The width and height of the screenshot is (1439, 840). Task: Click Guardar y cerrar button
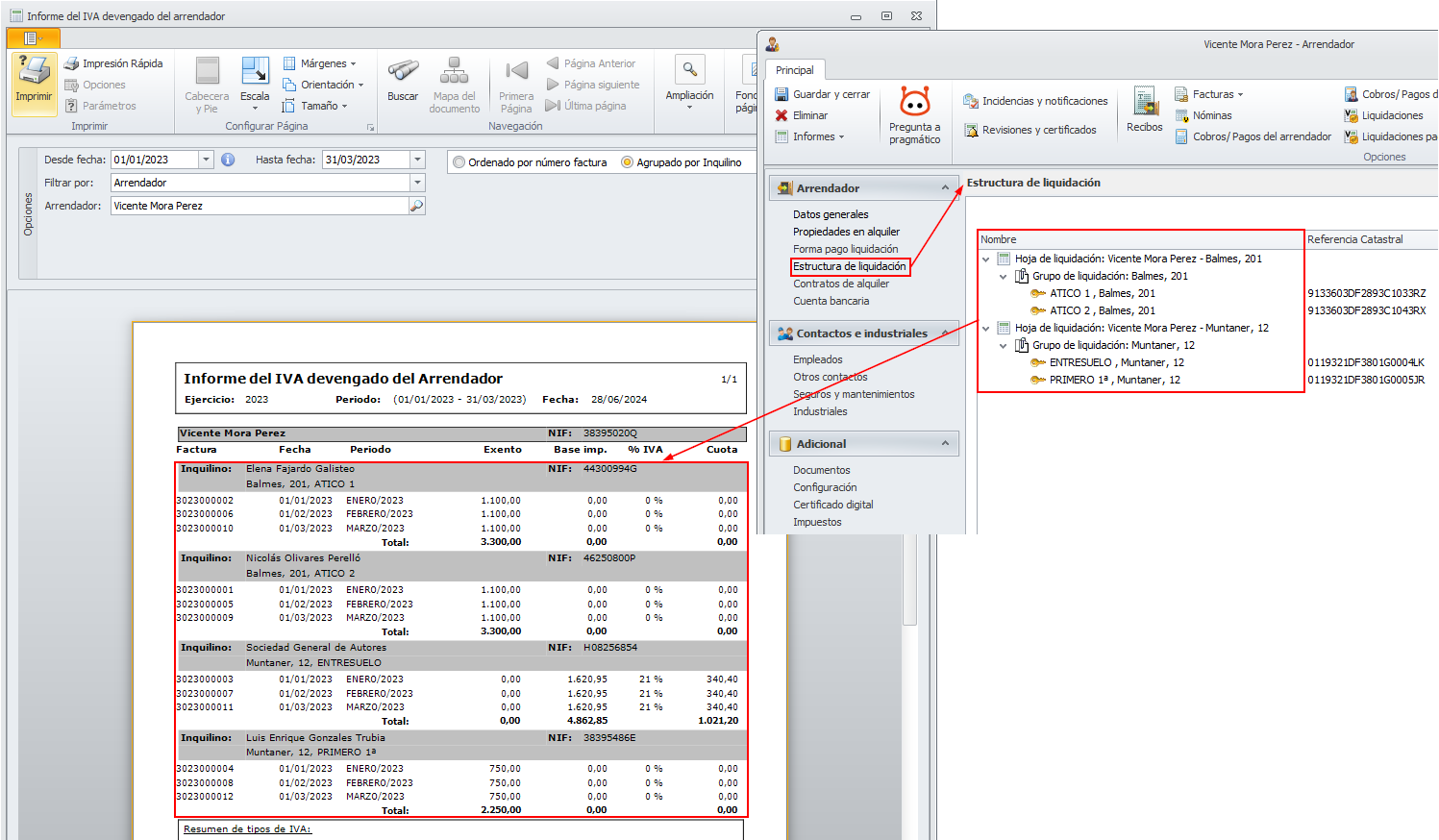click(823, 94)
